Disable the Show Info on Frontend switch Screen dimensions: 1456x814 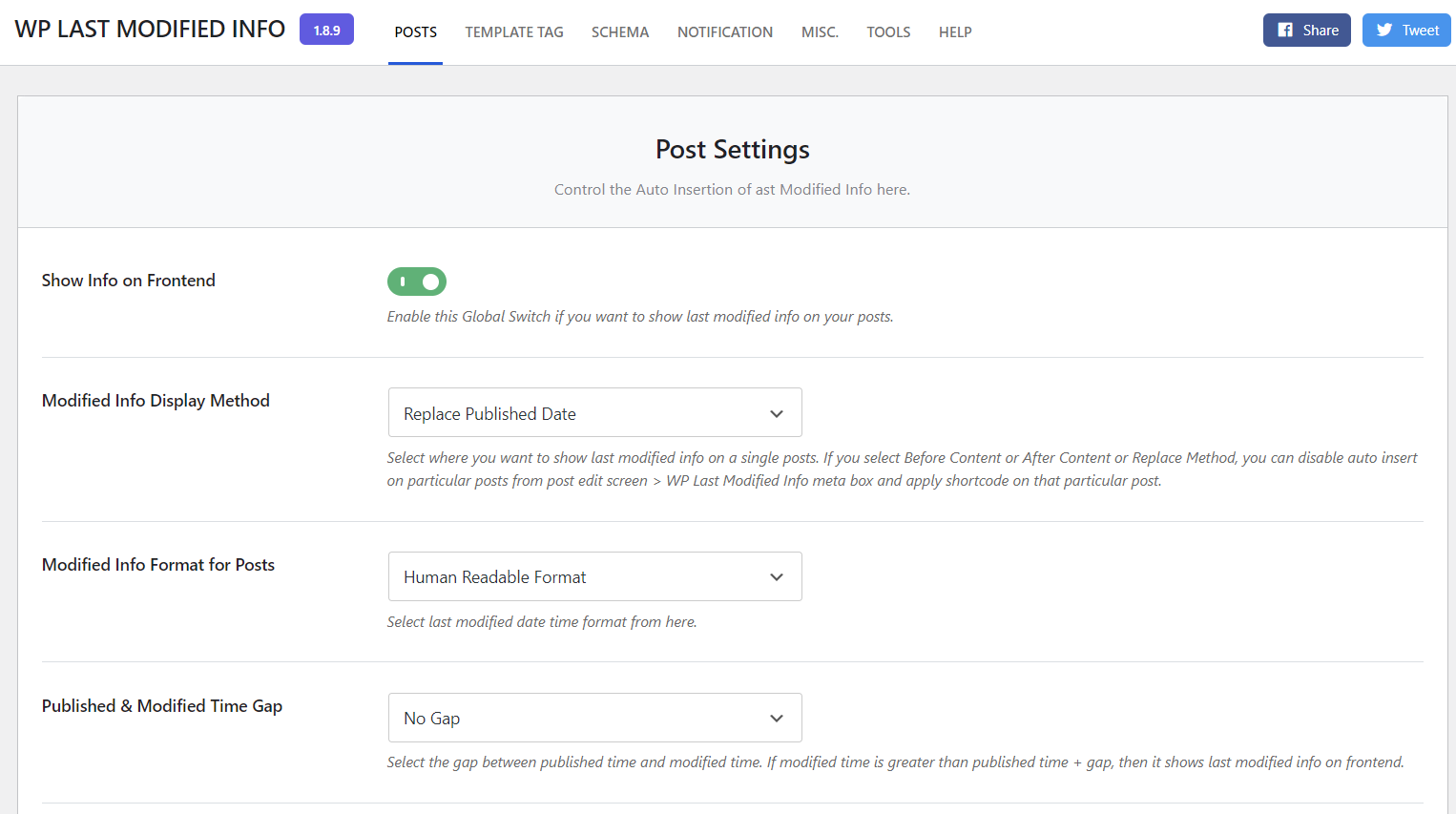[417, 282]
